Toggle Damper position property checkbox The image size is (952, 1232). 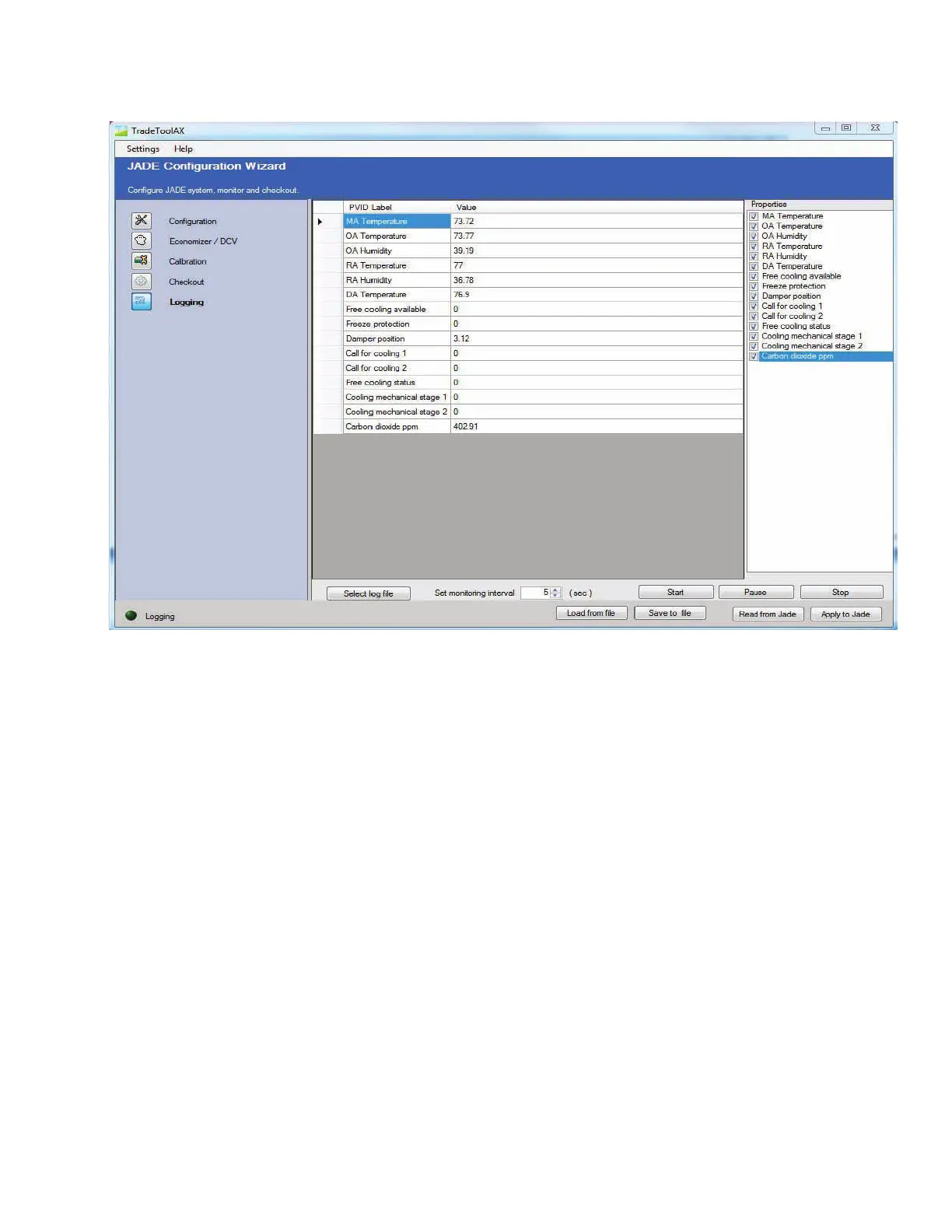[x=754, y=296]
